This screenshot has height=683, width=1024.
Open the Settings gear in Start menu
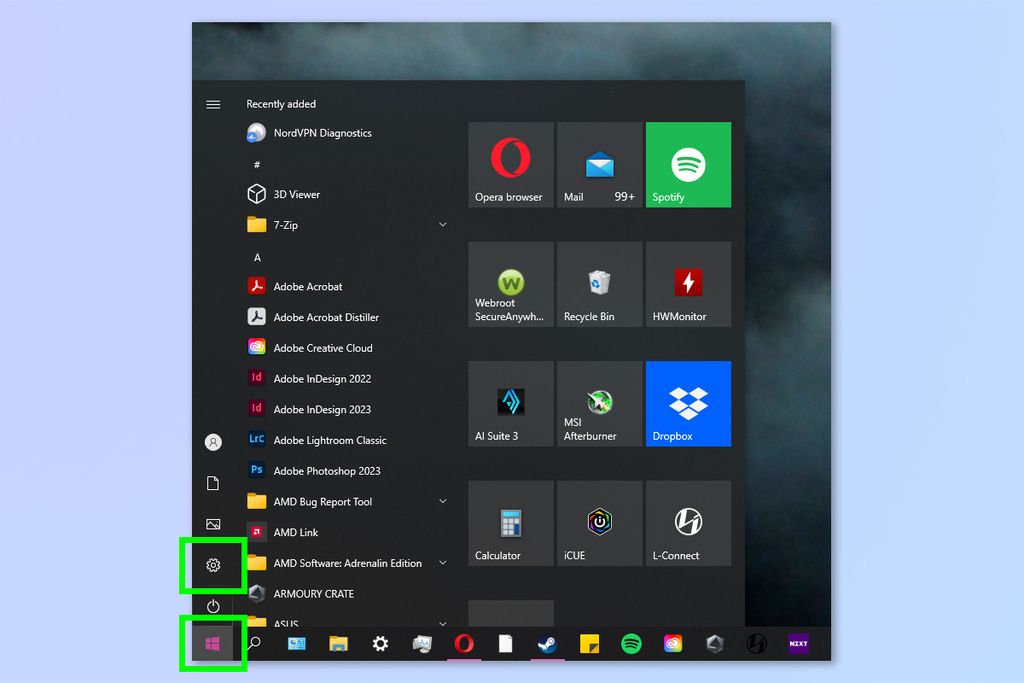tap(213, 565)
